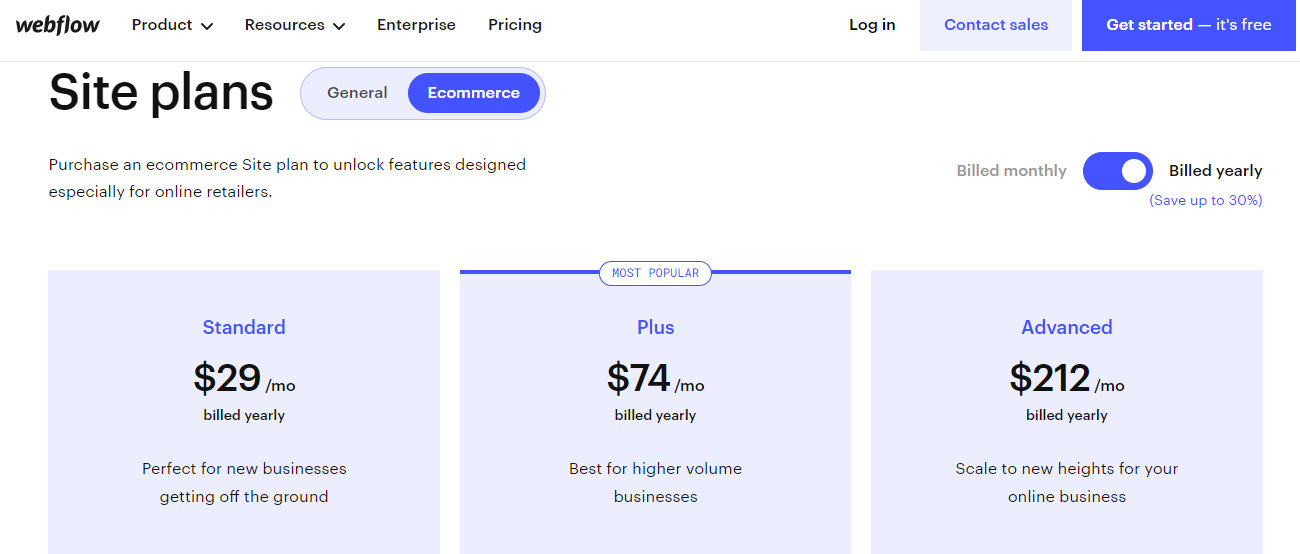Click the Contact sales button

pos(996,25)
